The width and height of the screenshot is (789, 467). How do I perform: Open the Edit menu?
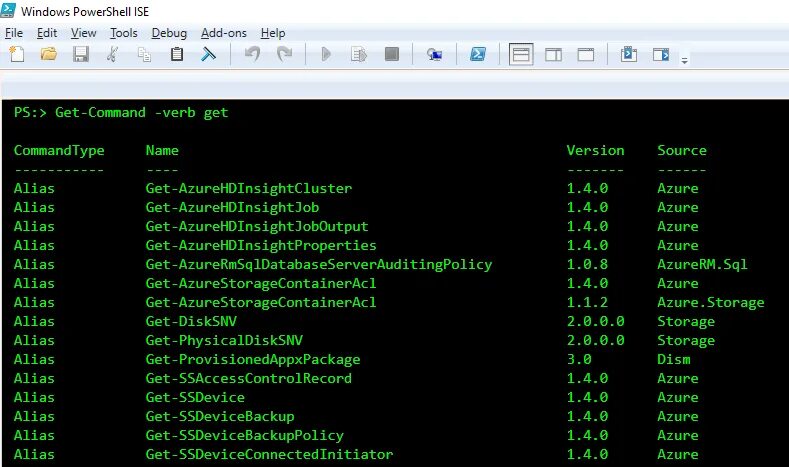pyautogui.click(x=47, y=33)
